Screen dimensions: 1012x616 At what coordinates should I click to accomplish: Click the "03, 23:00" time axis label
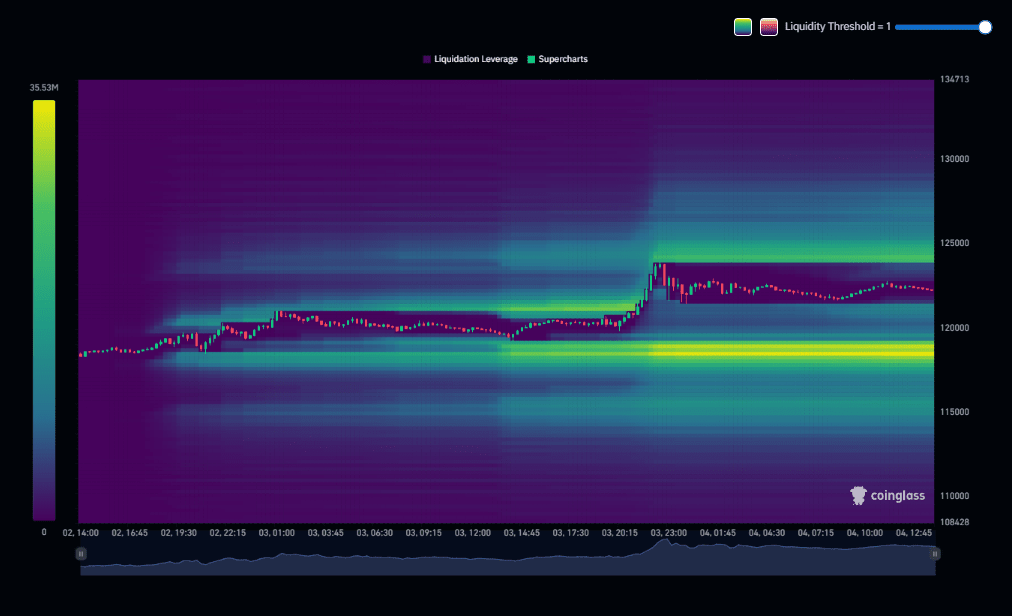click(x=669, y=533)
